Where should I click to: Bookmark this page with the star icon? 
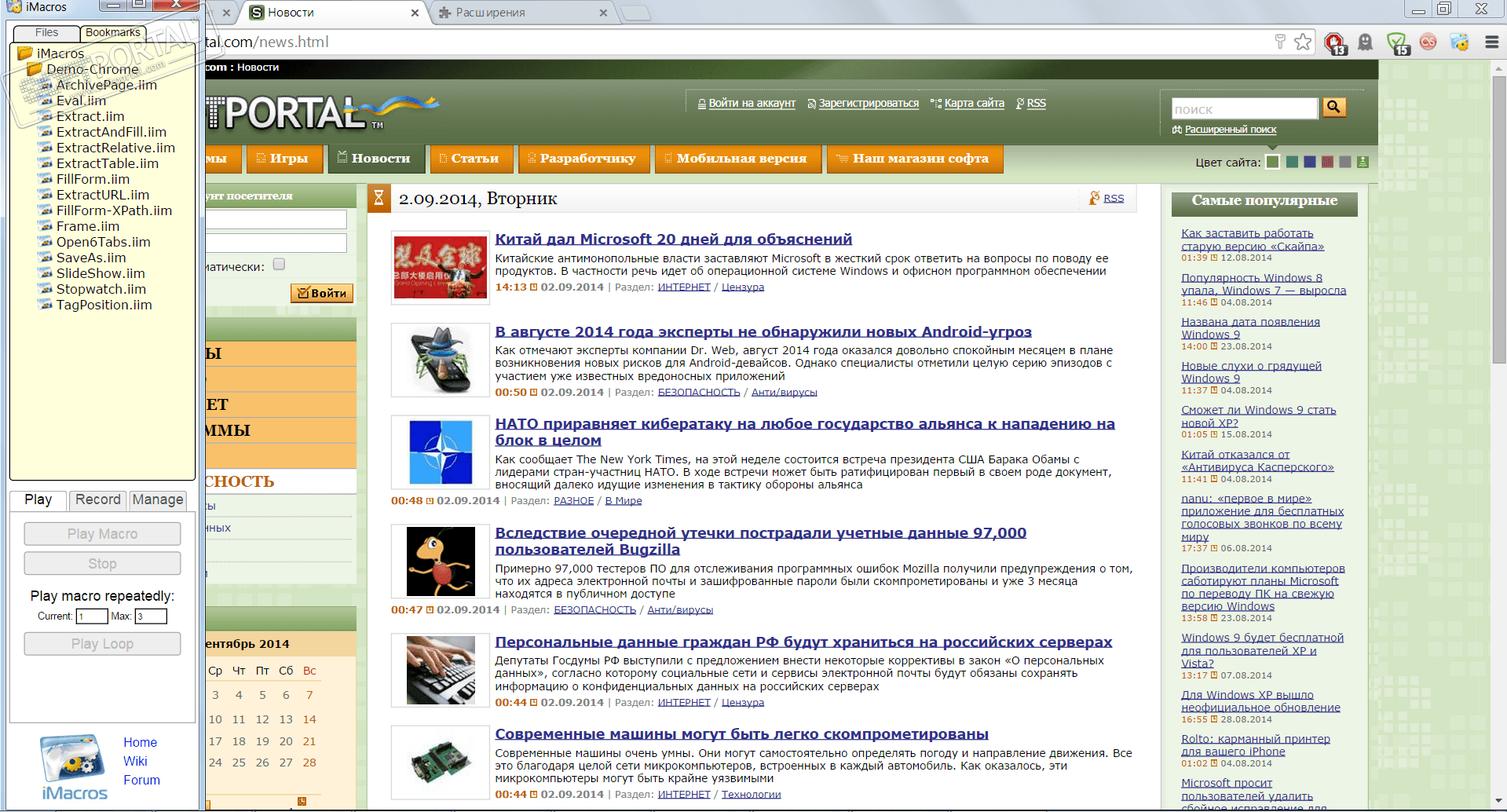(1303, 42)
